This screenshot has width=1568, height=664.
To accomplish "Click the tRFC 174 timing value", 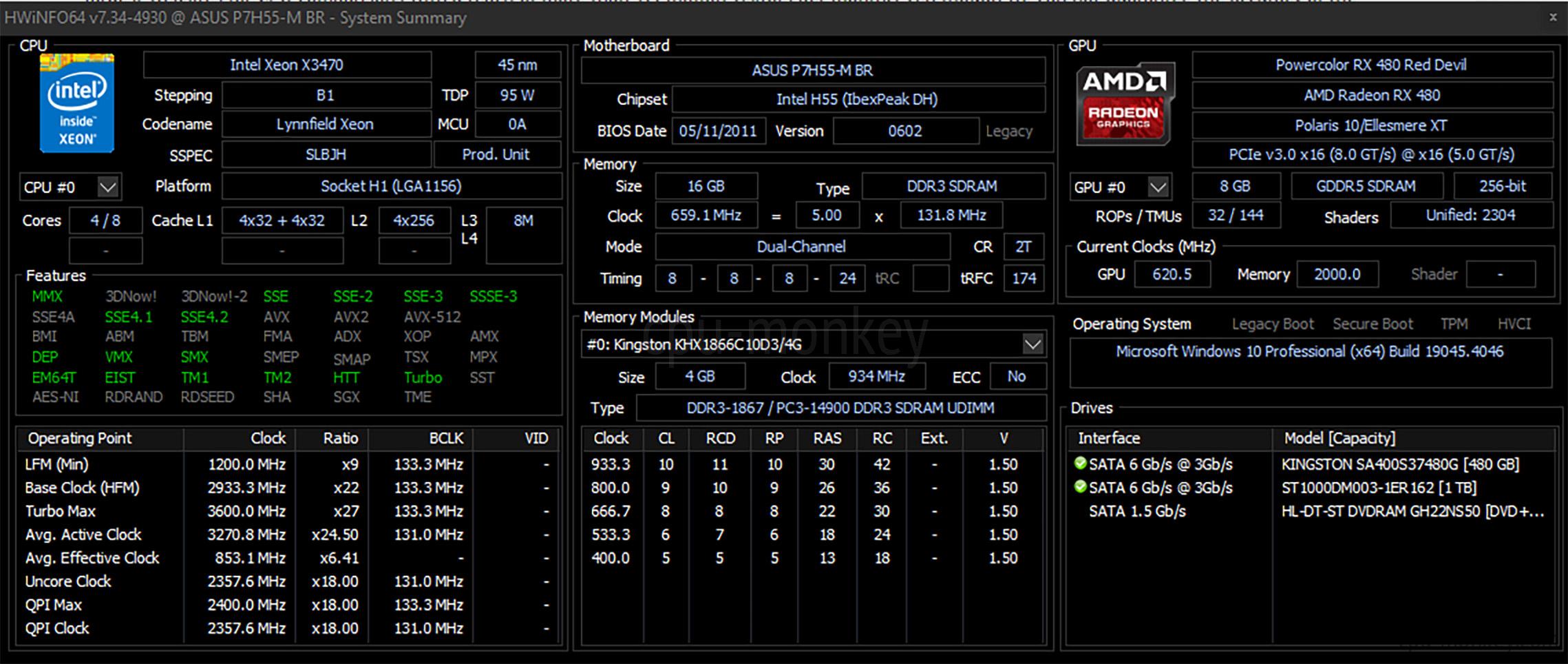I will point(1024,278).
